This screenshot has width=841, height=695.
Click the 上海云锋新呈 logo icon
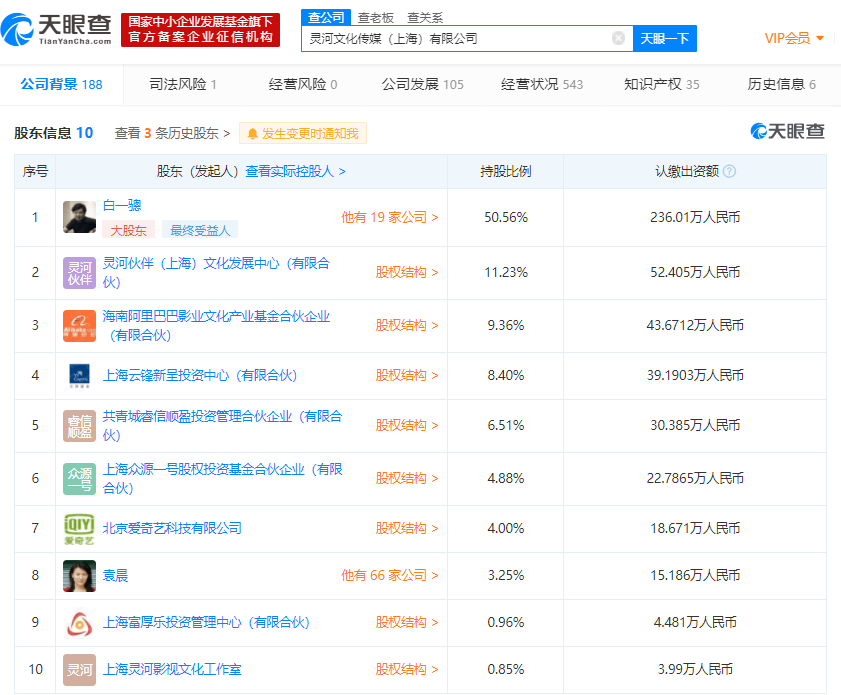click(x=79, y=375)
